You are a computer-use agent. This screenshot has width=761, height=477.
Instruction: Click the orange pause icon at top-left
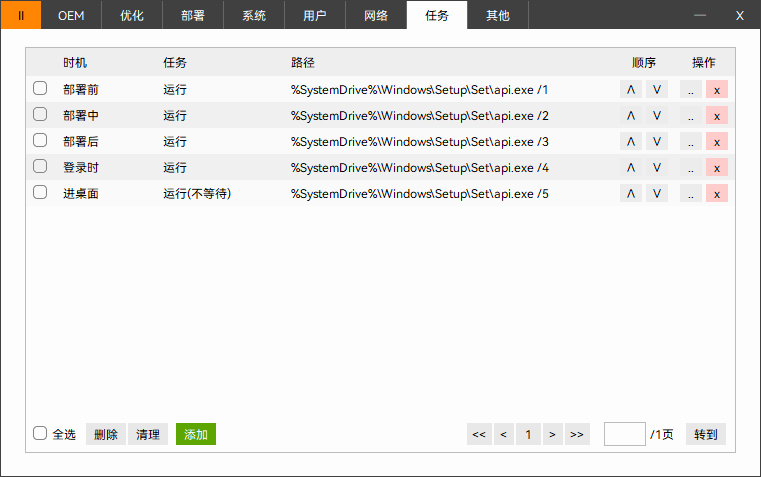click(21, 15)
